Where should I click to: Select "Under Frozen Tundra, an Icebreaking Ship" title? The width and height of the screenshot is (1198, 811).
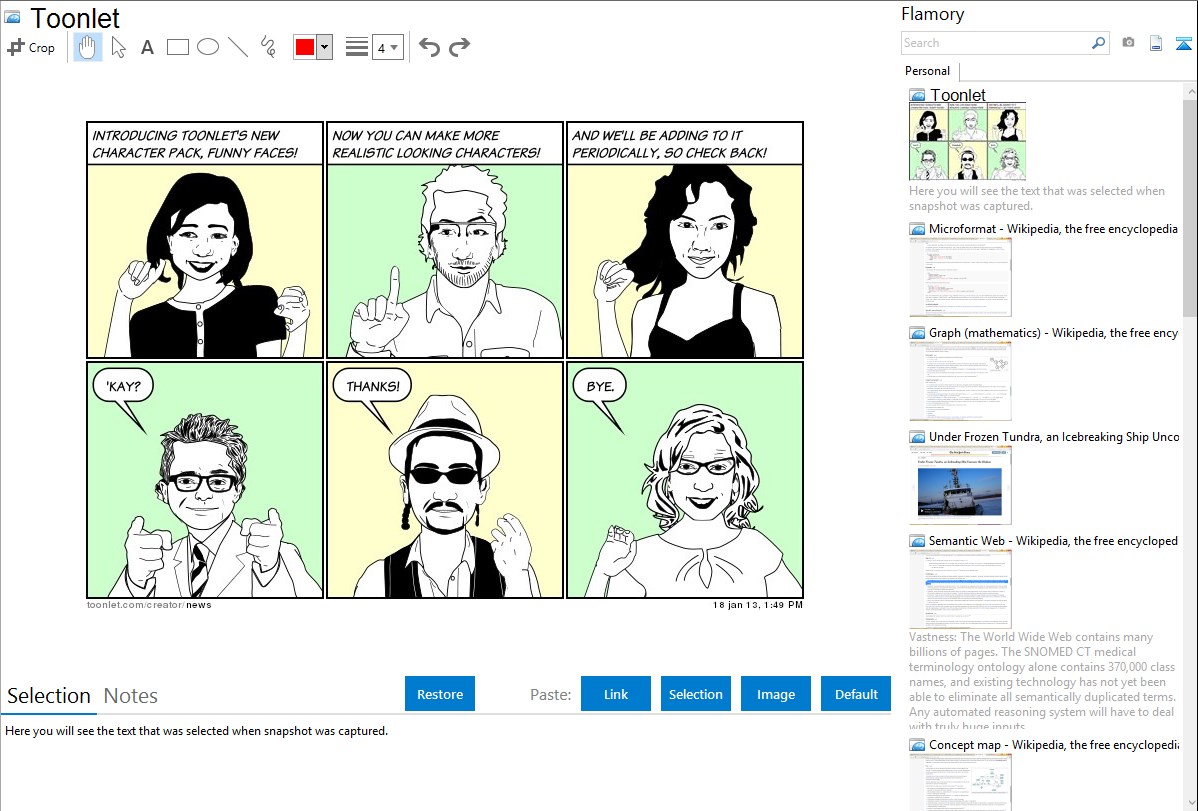[1054, 437]
